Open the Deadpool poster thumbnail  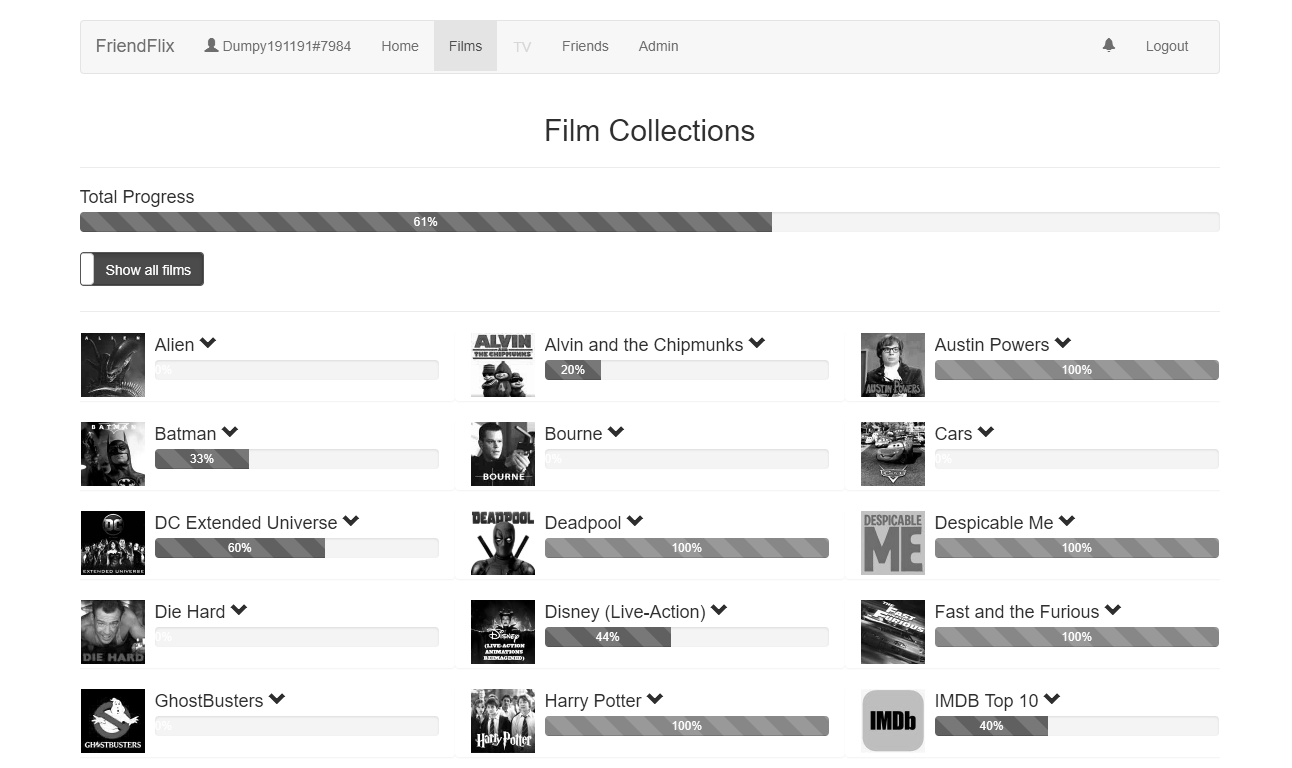click(503, 543)
